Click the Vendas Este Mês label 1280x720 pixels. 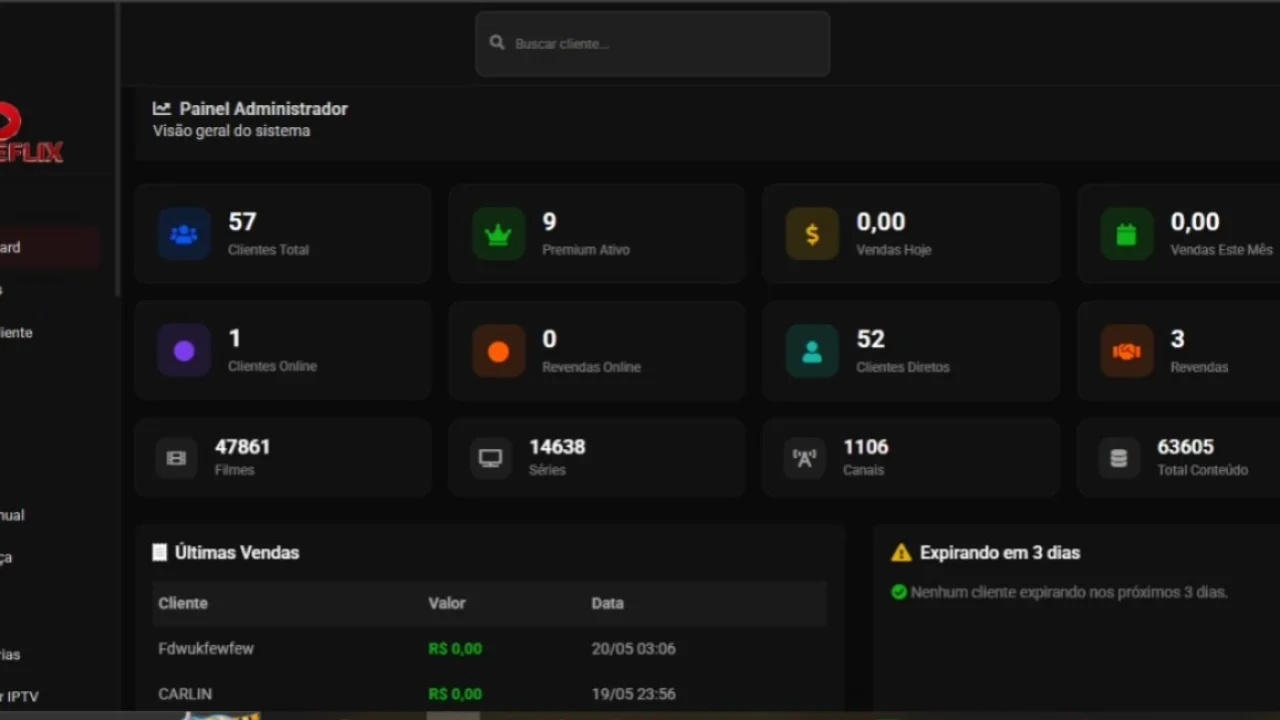1222,250
